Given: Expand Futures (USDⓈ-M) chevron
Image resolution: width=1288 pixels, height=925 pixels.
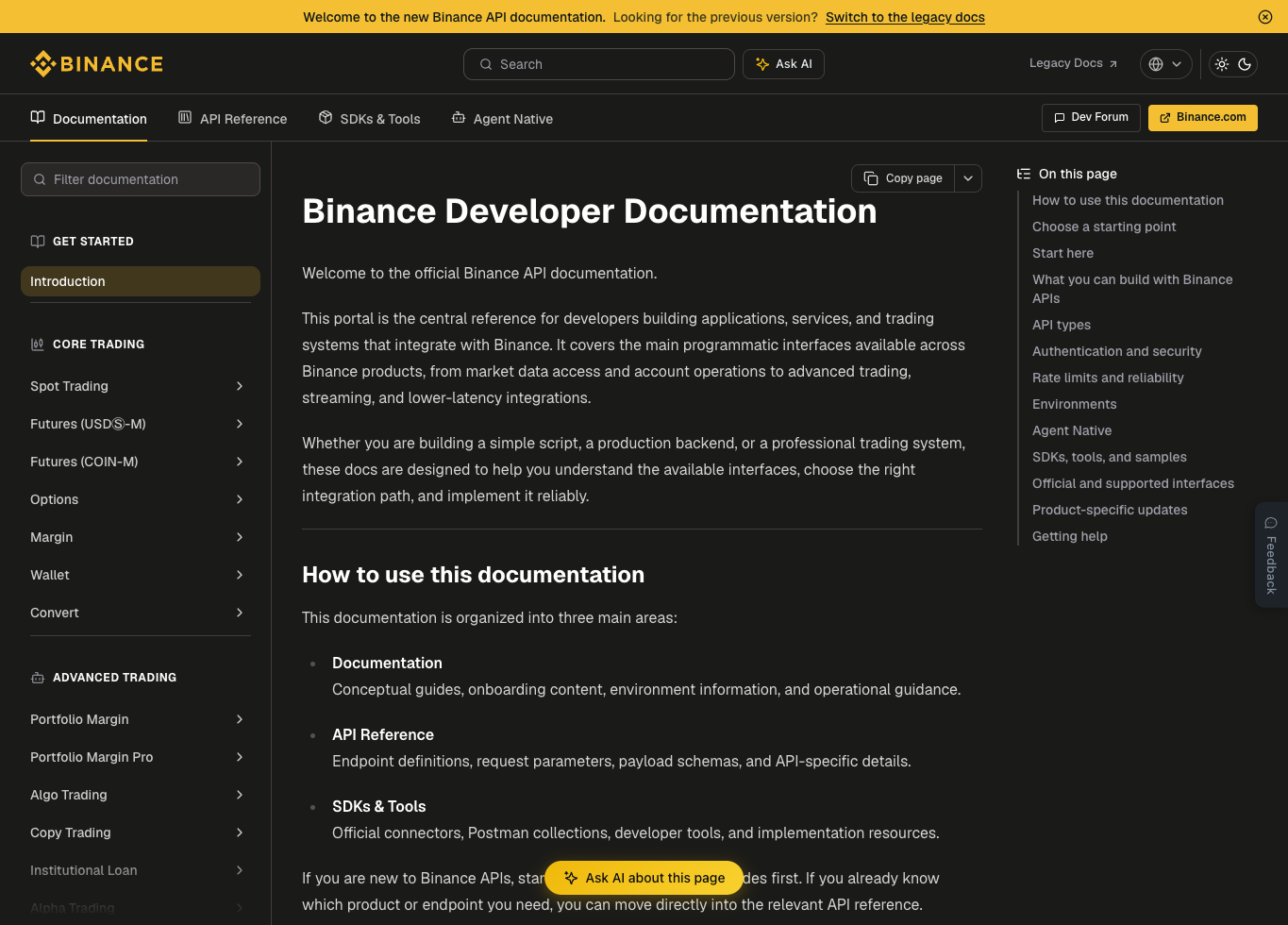Looking at the screenshot, I should pos(240,424).
